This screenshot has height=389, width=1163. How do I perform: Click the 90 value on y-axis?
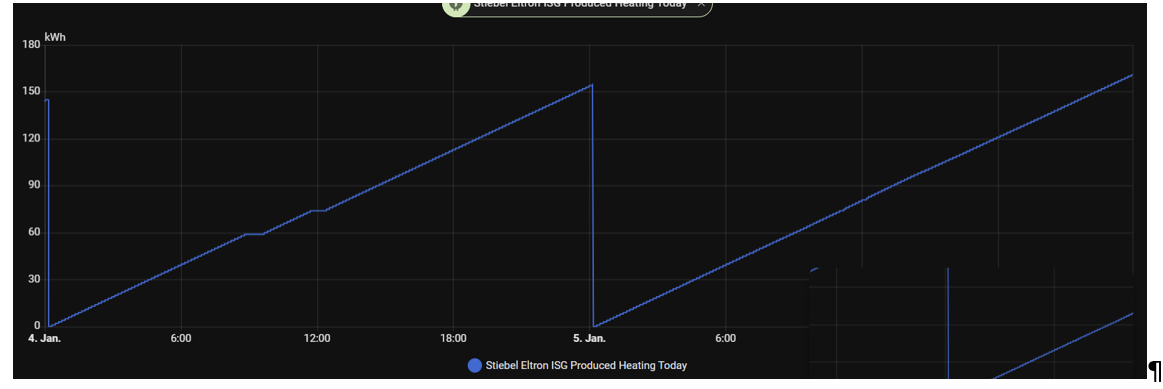tap(34, 186)
